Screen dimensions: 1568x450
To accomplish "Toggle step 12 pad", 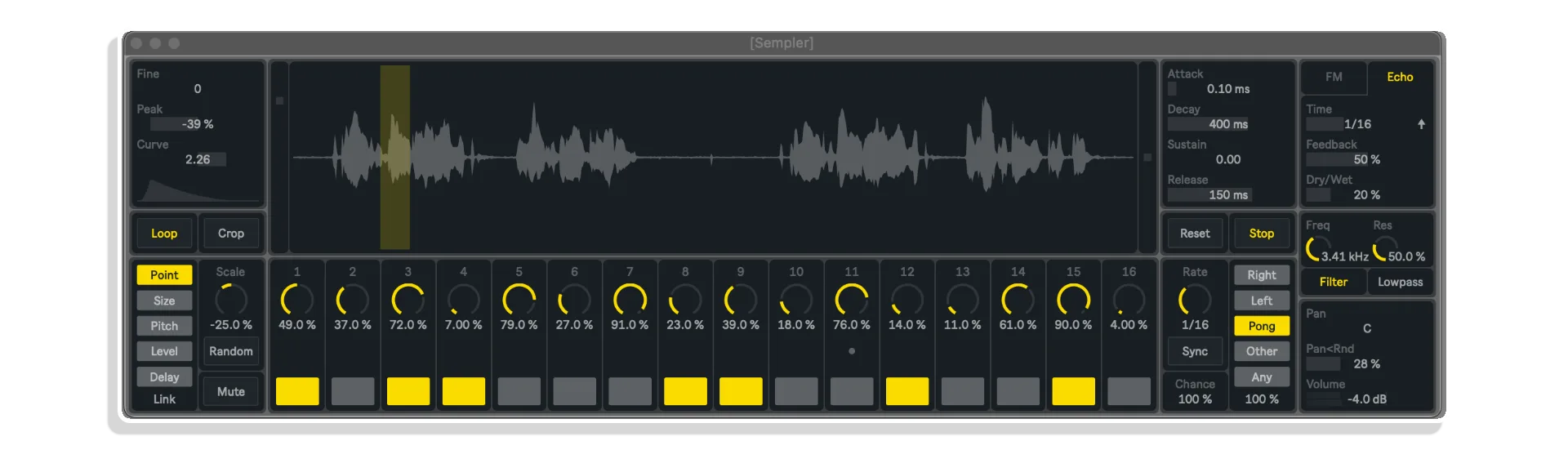I will pos(907,391).
